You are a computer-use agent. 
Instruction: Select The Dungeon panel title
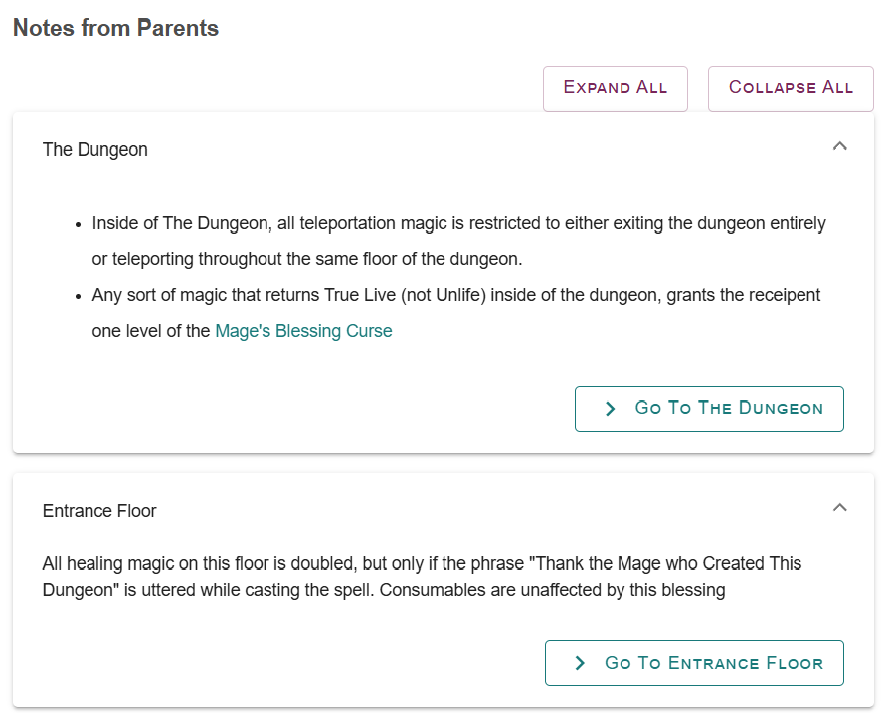tap(95, 150)
